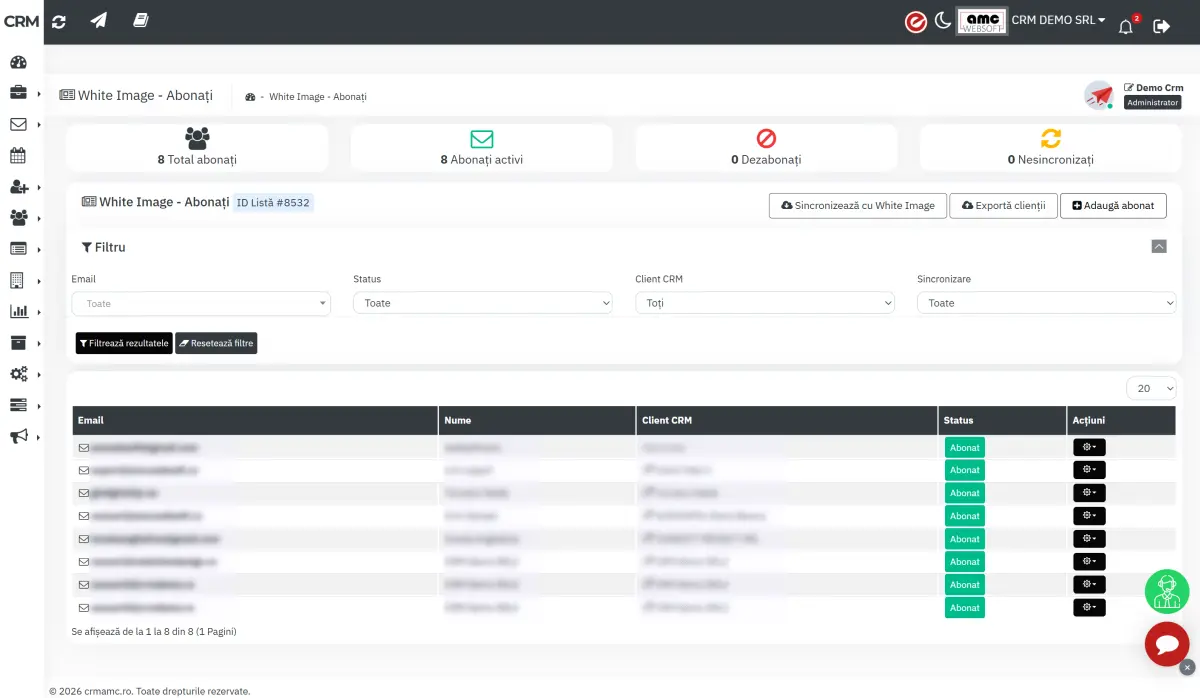This screenshot has height=698, width=1200.
Task: Collapse the Filtru panel
Action: (x=1159, y=247)
